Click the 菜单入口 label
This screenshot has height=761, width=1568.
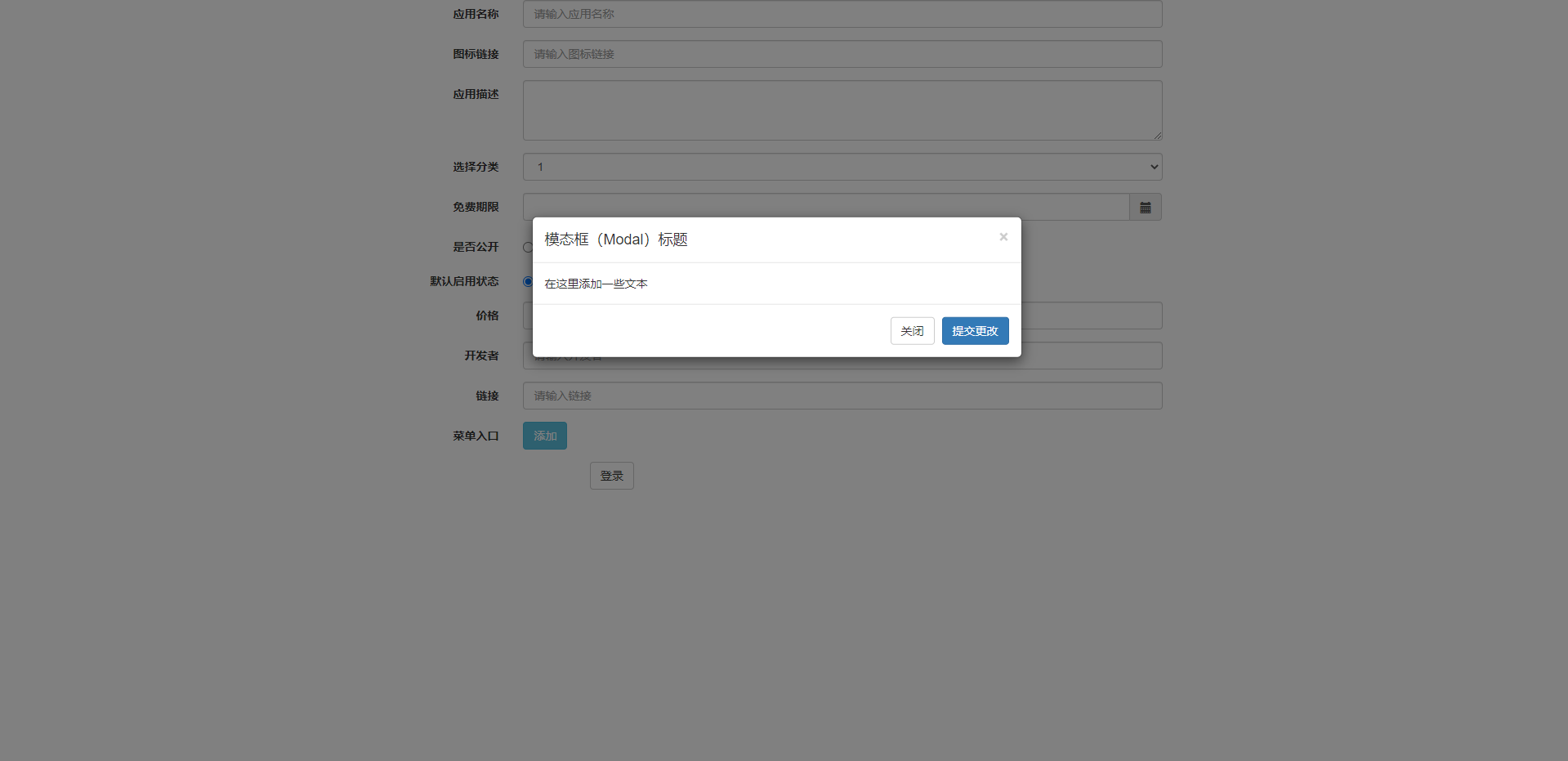pyautogui.click(x=476, y=436)
